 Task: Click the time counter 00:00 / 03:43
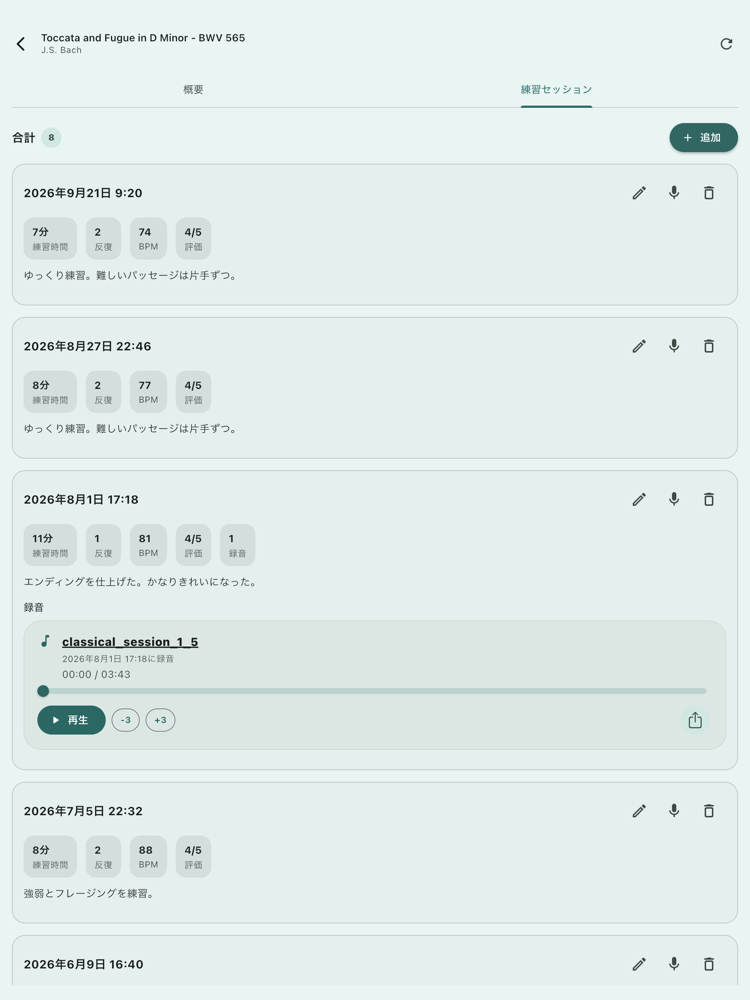(96, 674)
